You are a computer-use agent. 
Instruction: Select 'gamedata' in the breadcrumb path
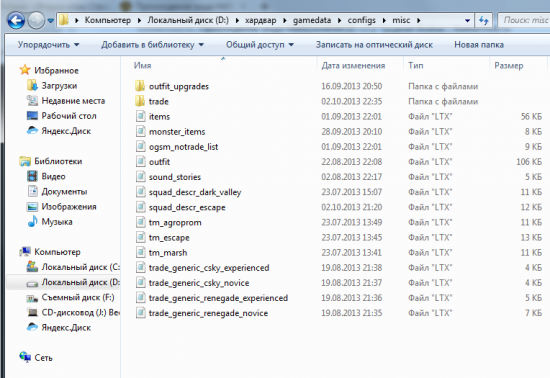tap(312, 20)
